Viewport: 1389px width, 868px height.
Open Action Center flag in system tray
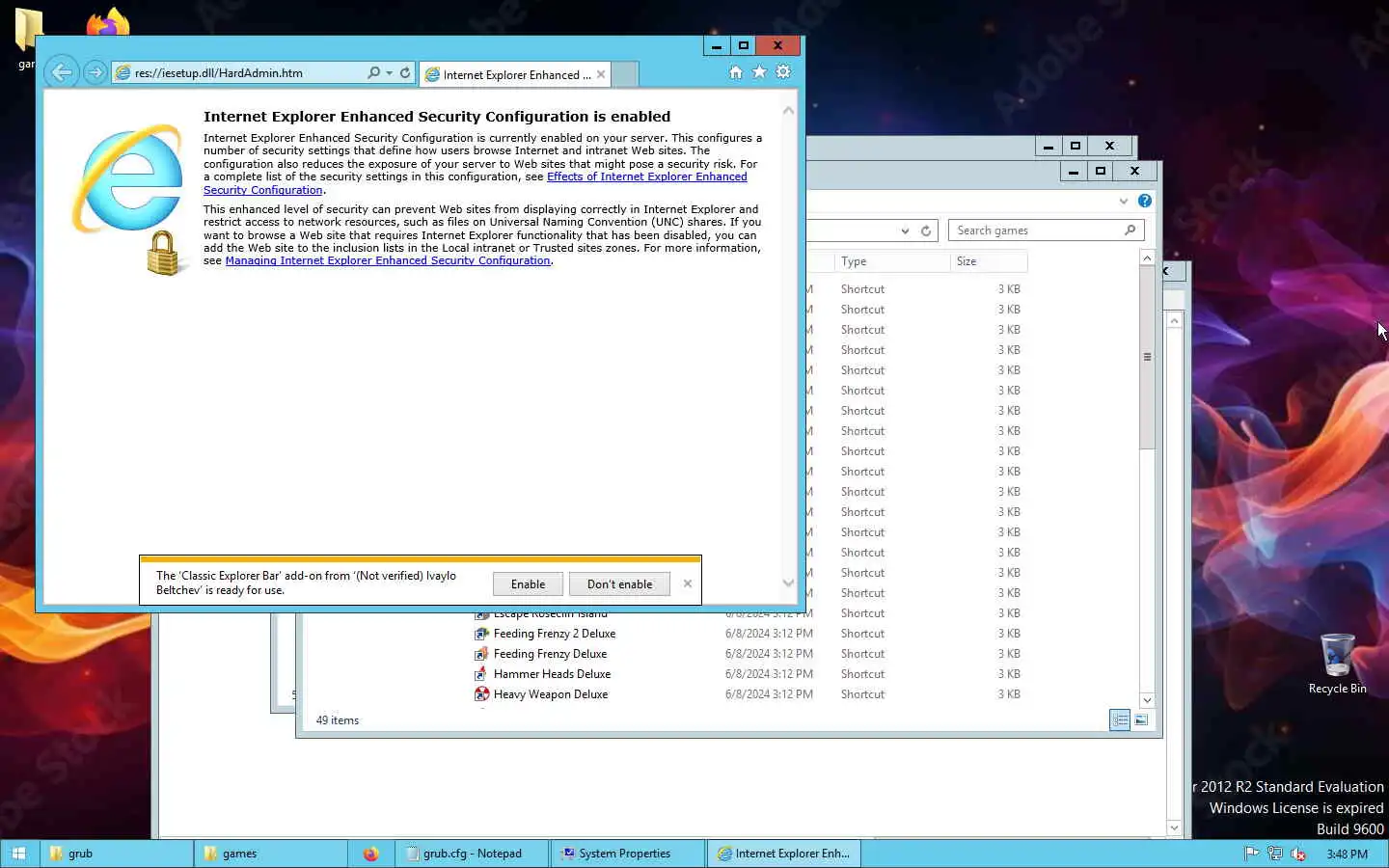click(x=1251, y=854)
